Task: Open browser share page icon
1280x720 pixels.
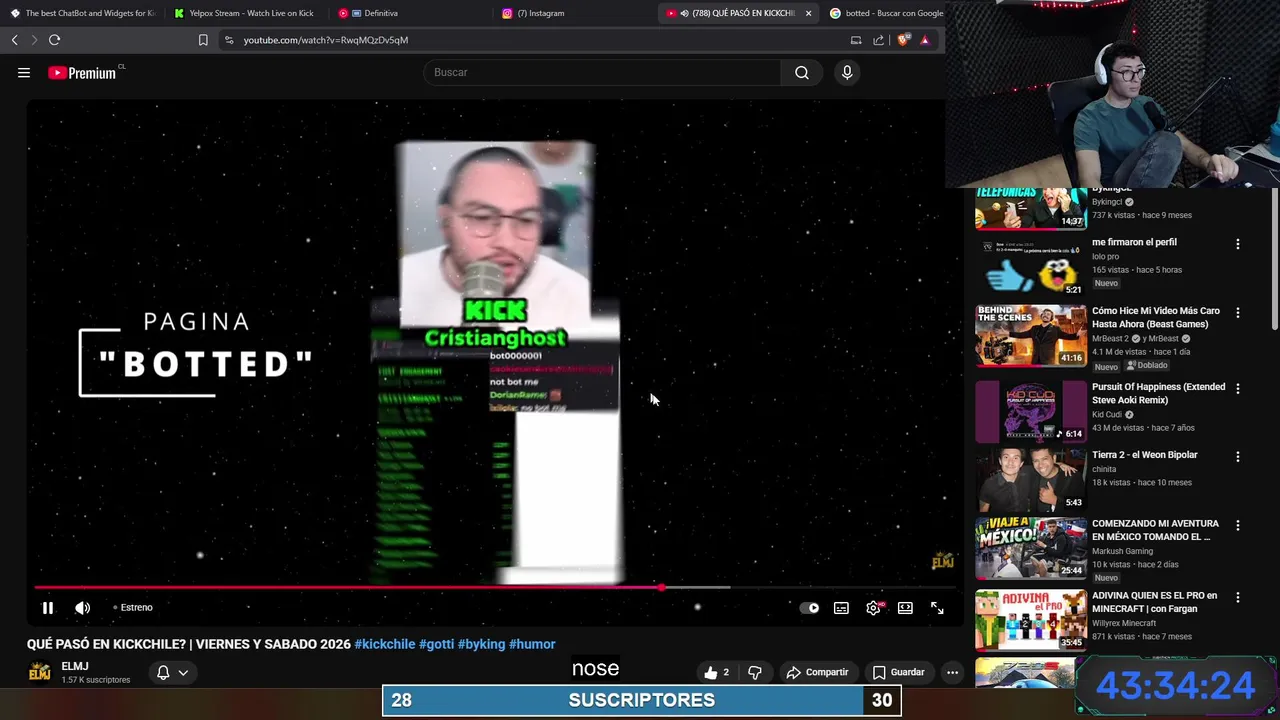Action: click(x=879, y=40)
